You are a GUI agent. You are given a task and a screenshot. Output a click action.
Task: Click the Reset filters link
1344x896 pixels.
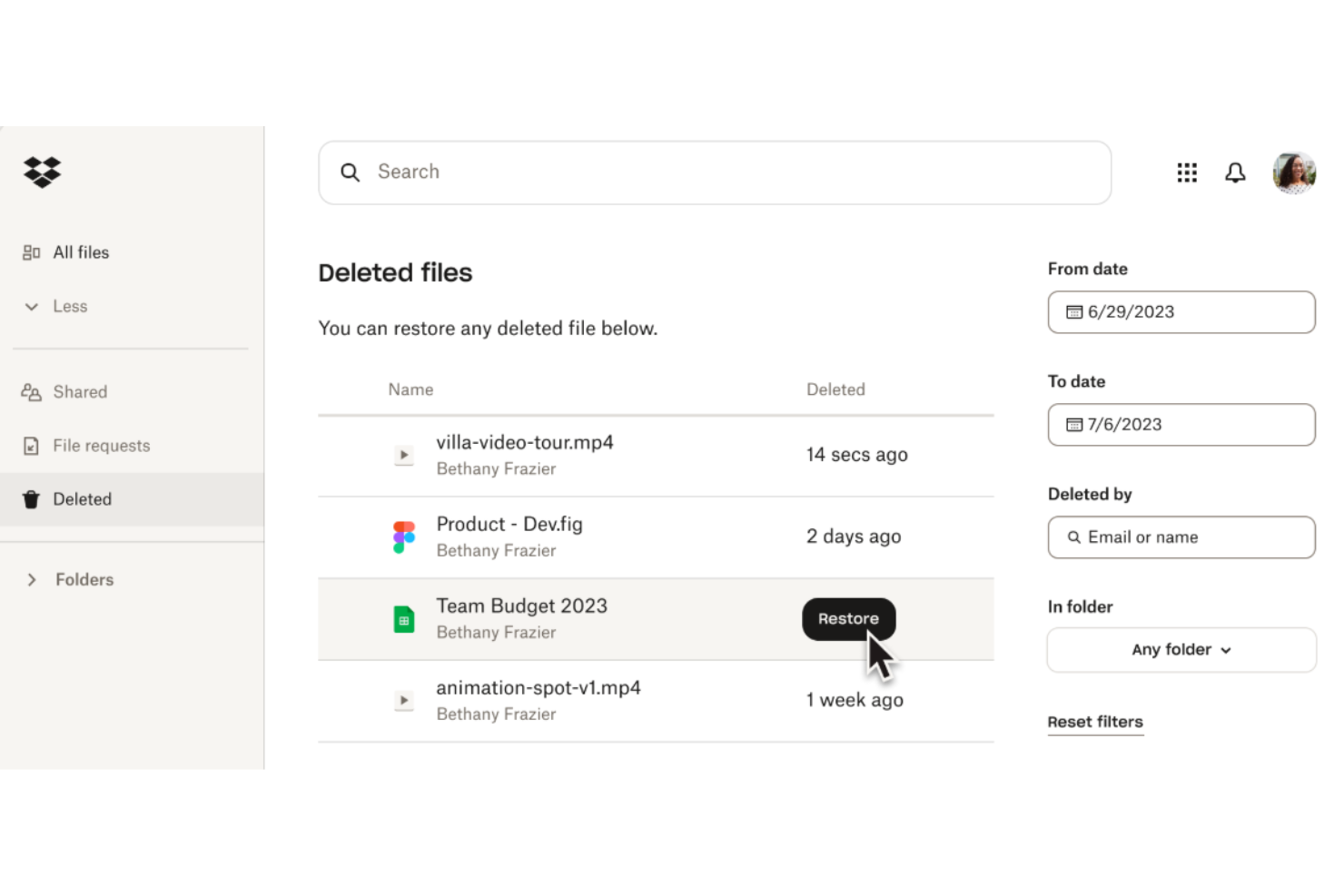[x=1095, y=722]
